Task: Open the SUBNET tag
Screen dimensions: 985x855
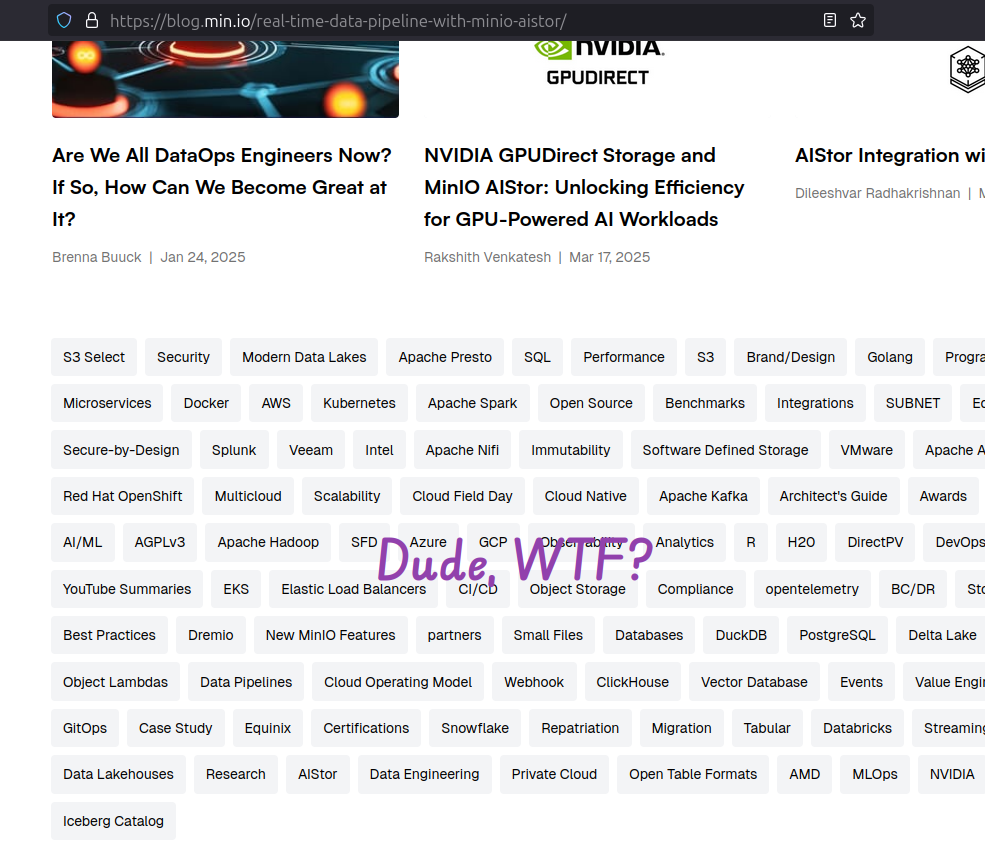Action: pos(913,403)
